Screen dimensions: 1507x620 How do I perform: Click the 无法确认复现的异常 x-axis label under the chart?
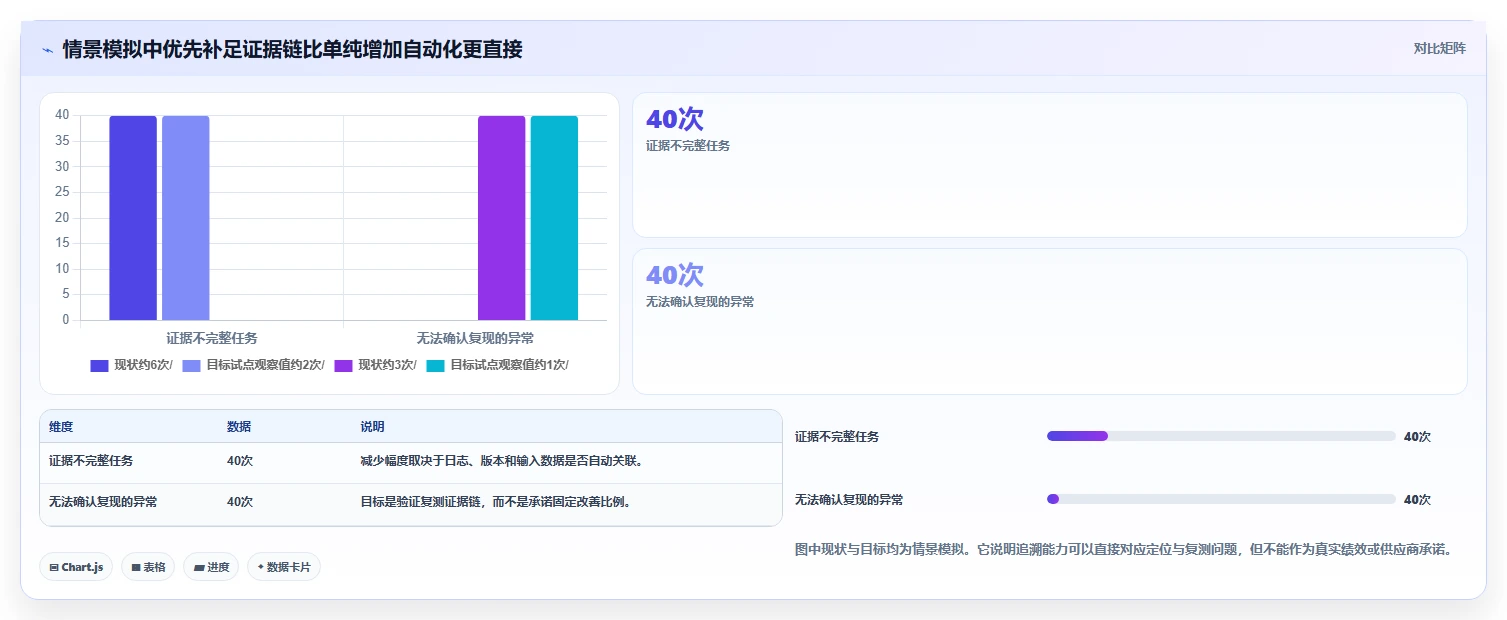[x=475, y=338]
